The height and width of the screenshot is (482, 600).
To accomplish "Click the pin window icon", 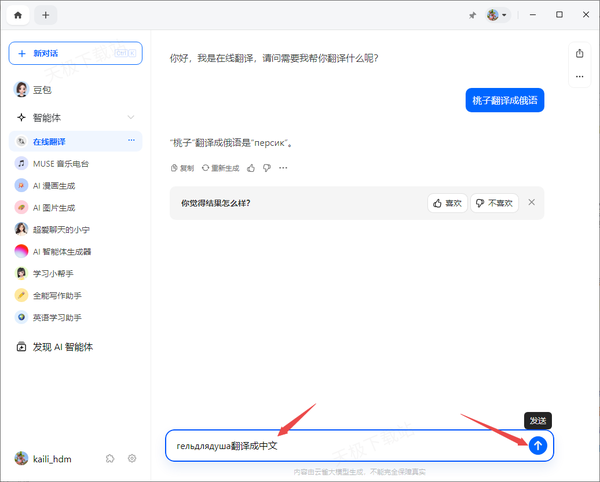I will 472,15.
